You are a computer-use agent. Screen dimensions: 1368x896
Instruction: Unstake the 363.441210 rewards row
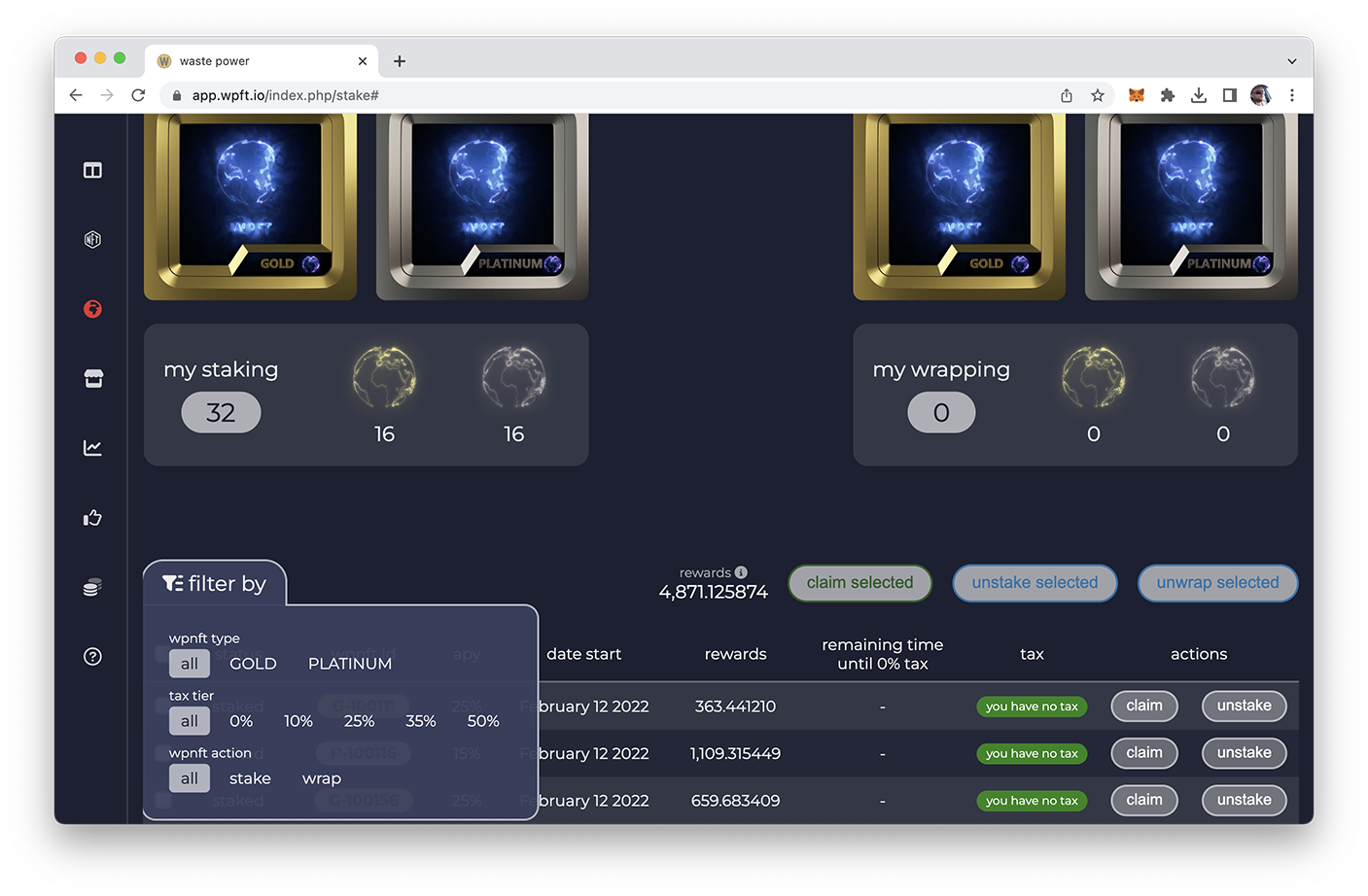coord(1245,706)
